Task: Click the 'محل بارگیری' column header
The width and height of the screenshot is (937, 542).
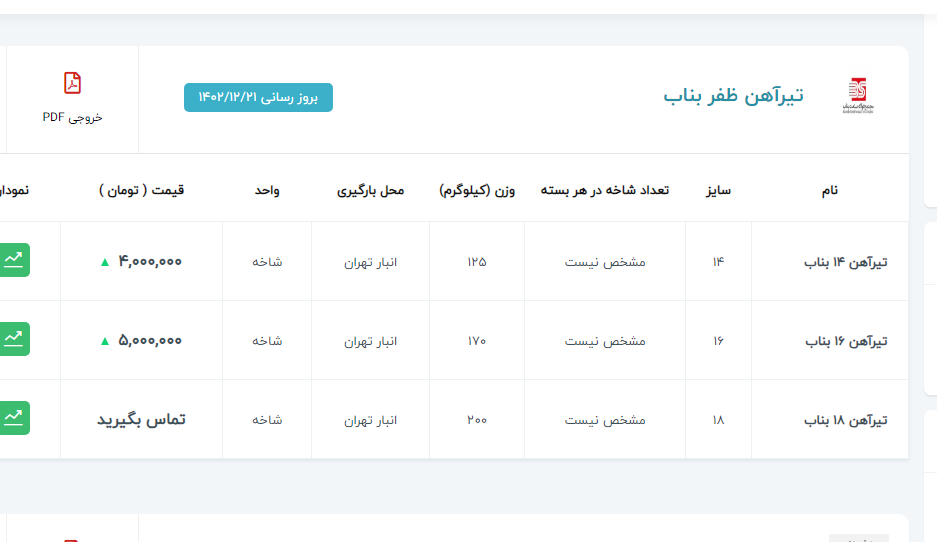Action: tap(370, 190)
